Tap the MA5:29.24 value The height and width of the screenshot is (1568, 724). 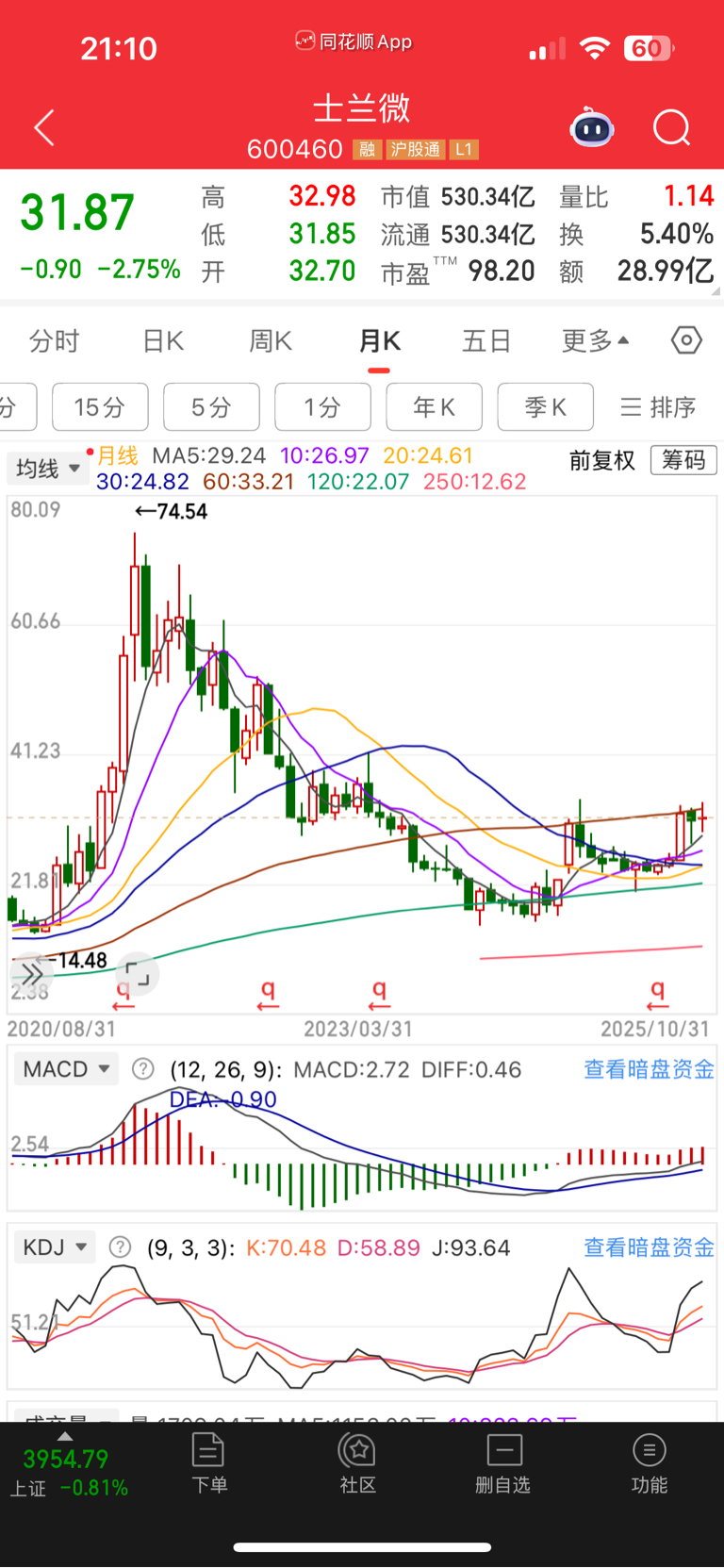209,455
